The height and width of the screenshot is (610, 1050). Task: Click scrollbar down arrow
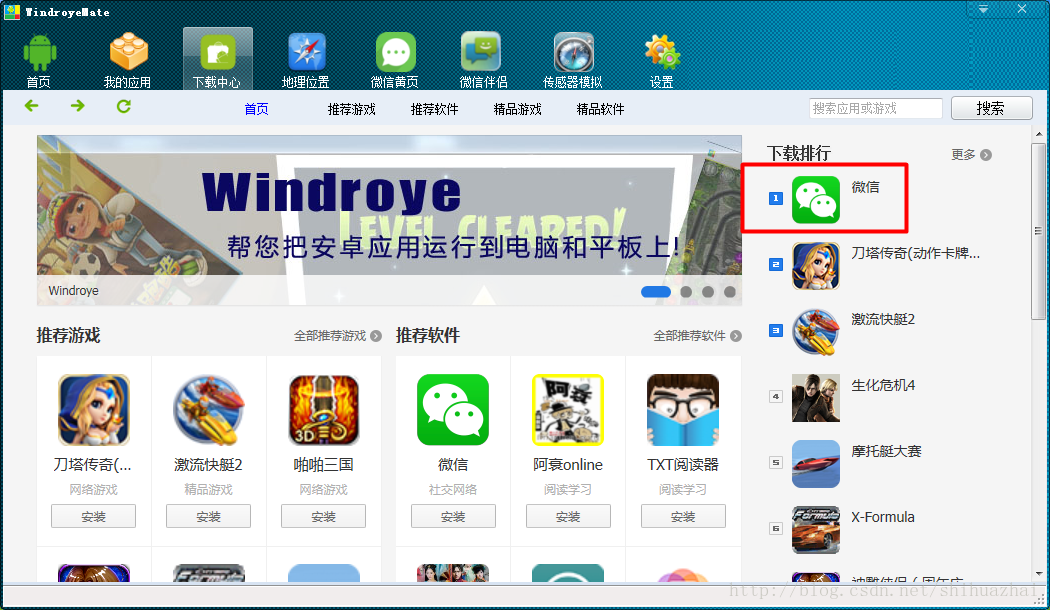pyautogui.click(x=1039, y=574)
